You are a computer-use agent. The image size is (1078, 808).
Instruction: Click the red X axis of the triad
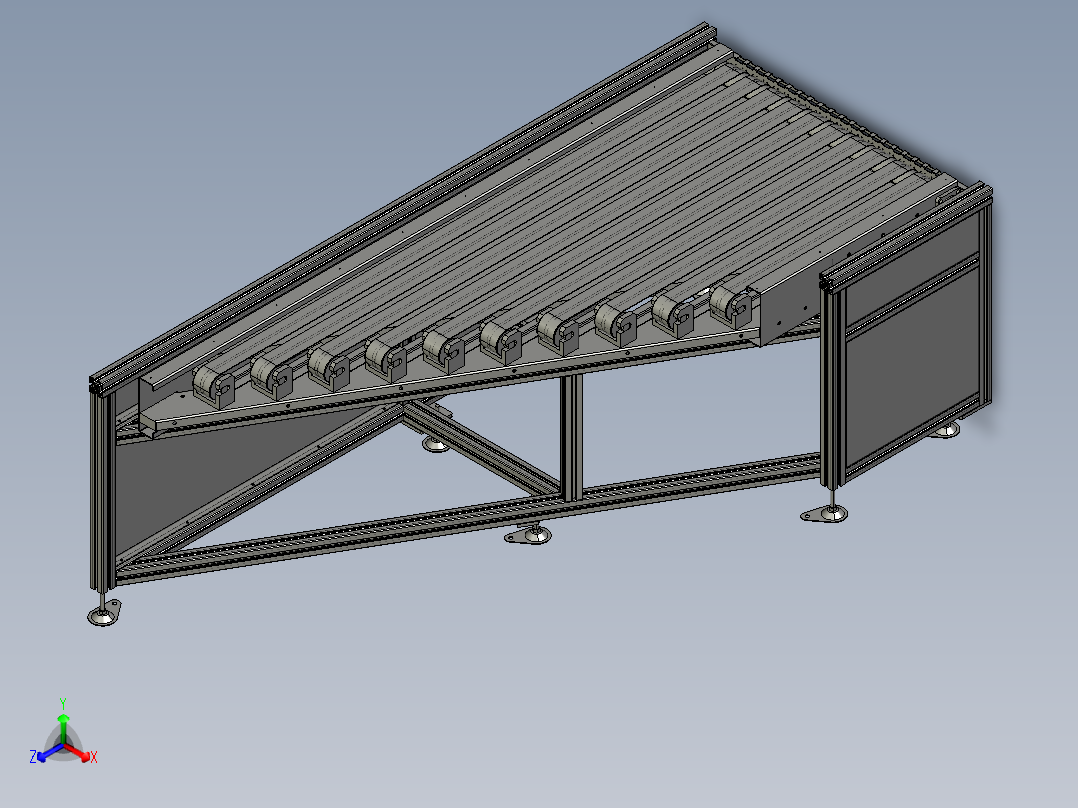(x=77, y=751)
